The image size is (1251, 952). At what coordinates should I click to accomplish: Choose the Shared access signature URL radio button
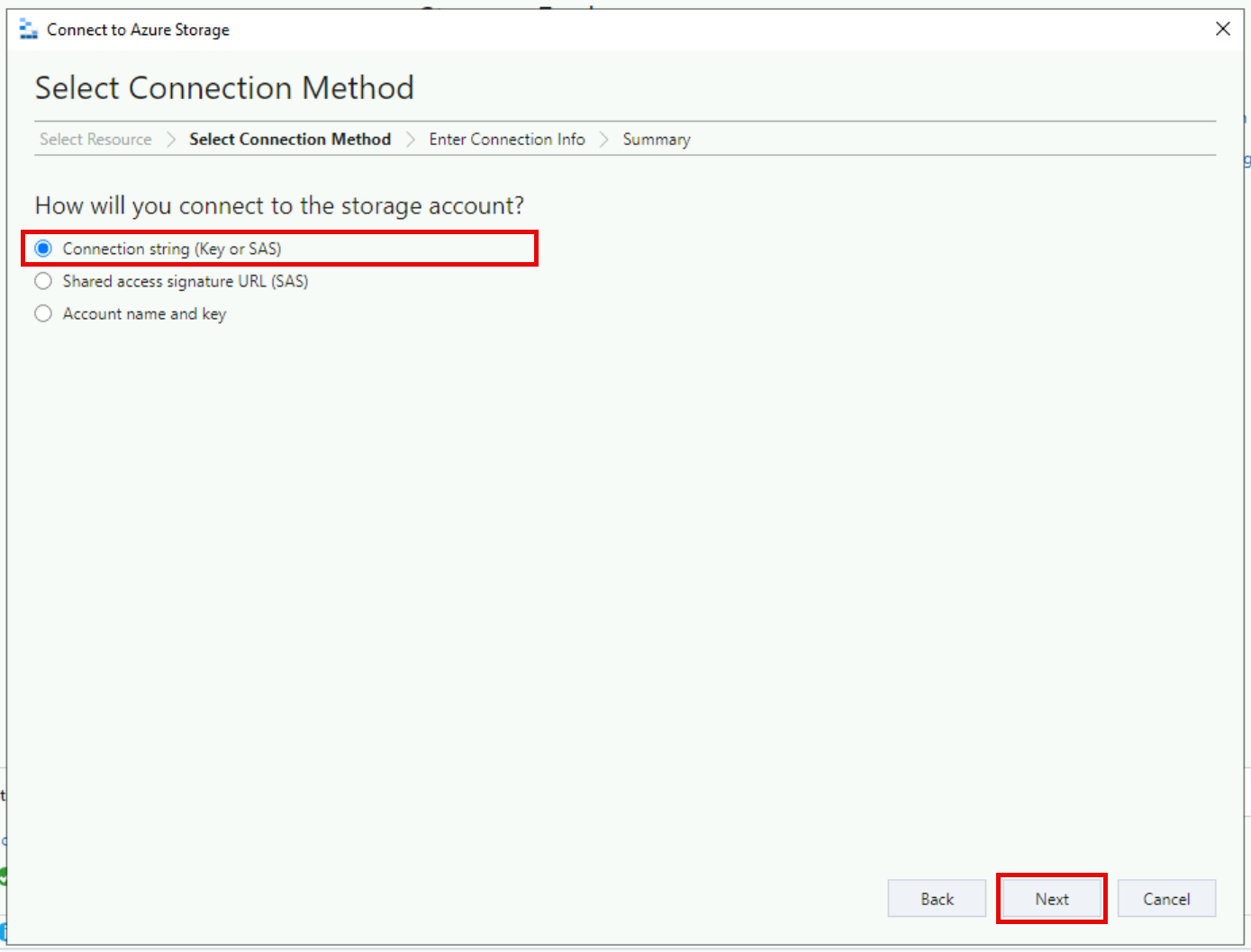pyautogui.click(x=43, y=281)
